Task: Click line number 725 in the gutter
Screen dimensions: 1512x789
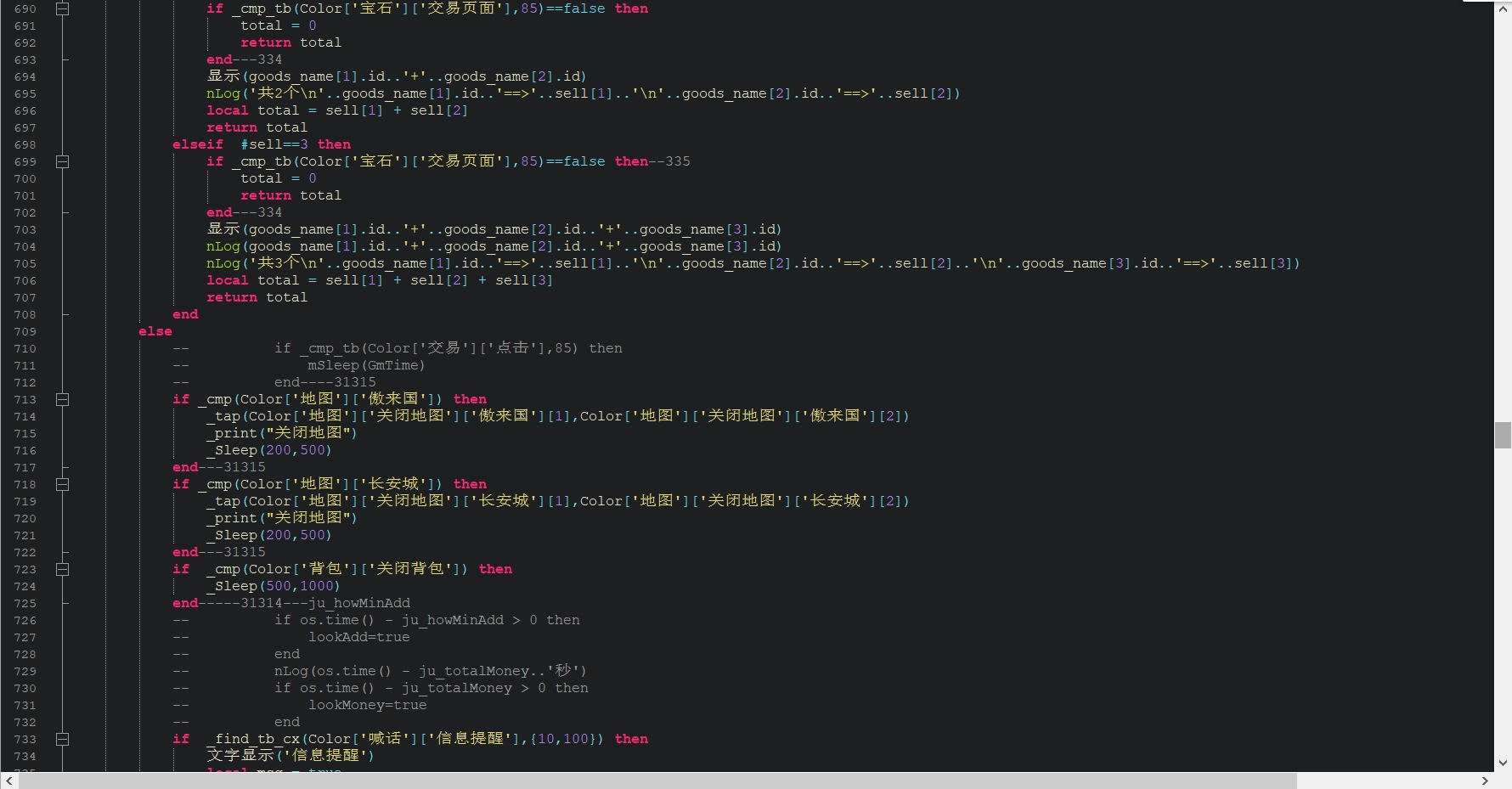Action: (x=25, y=603)
